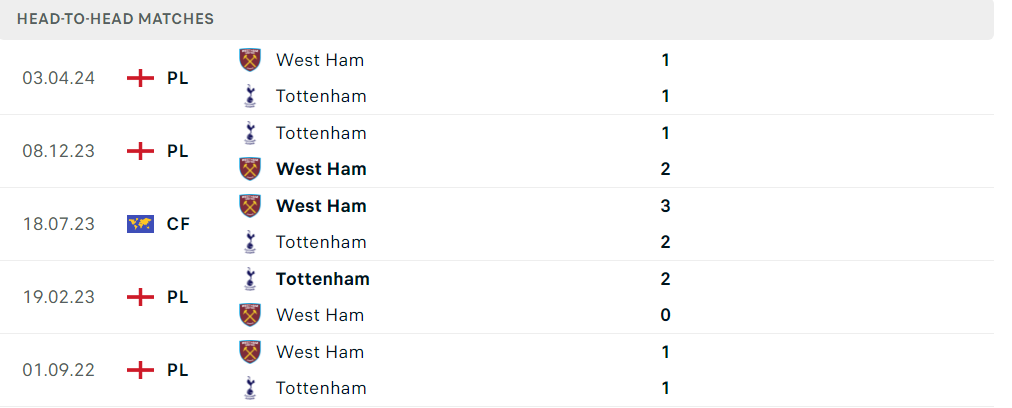
Task: Select the CF competition label
Action: tap(178, 224)
